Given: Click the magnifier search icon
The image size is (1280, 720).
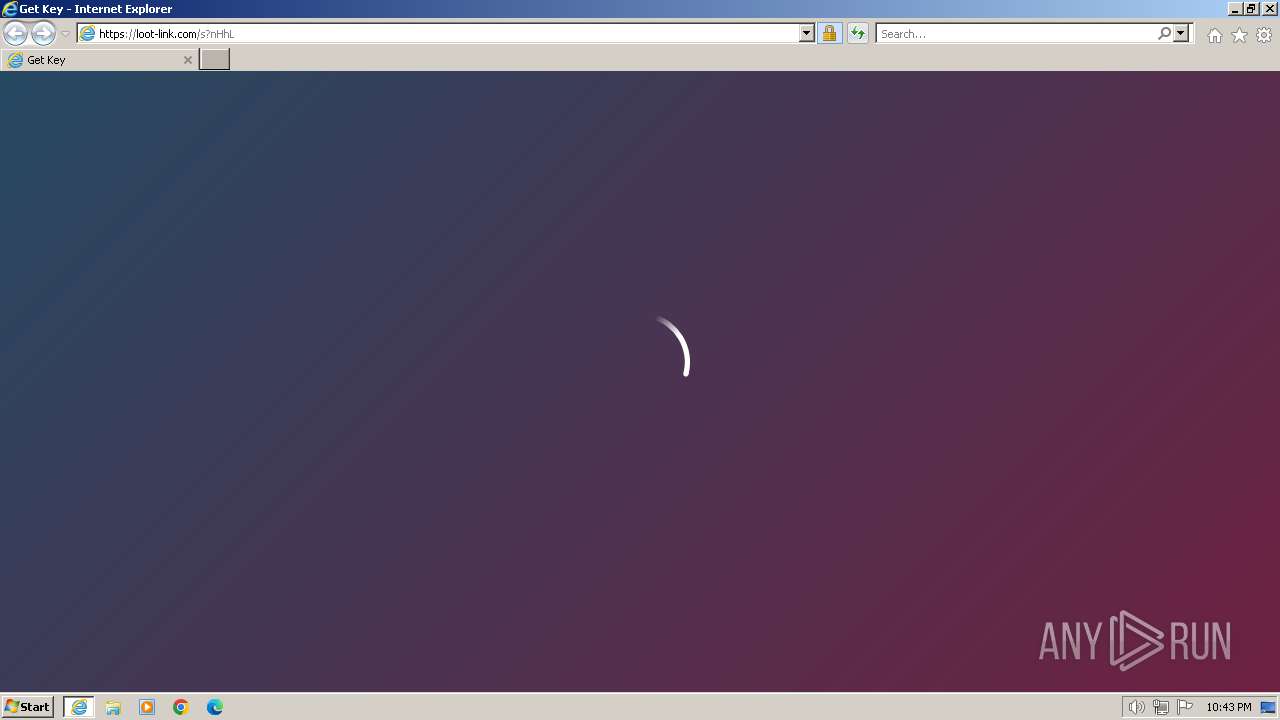Looking at the screenshot, I should [x=1164, y=33].
